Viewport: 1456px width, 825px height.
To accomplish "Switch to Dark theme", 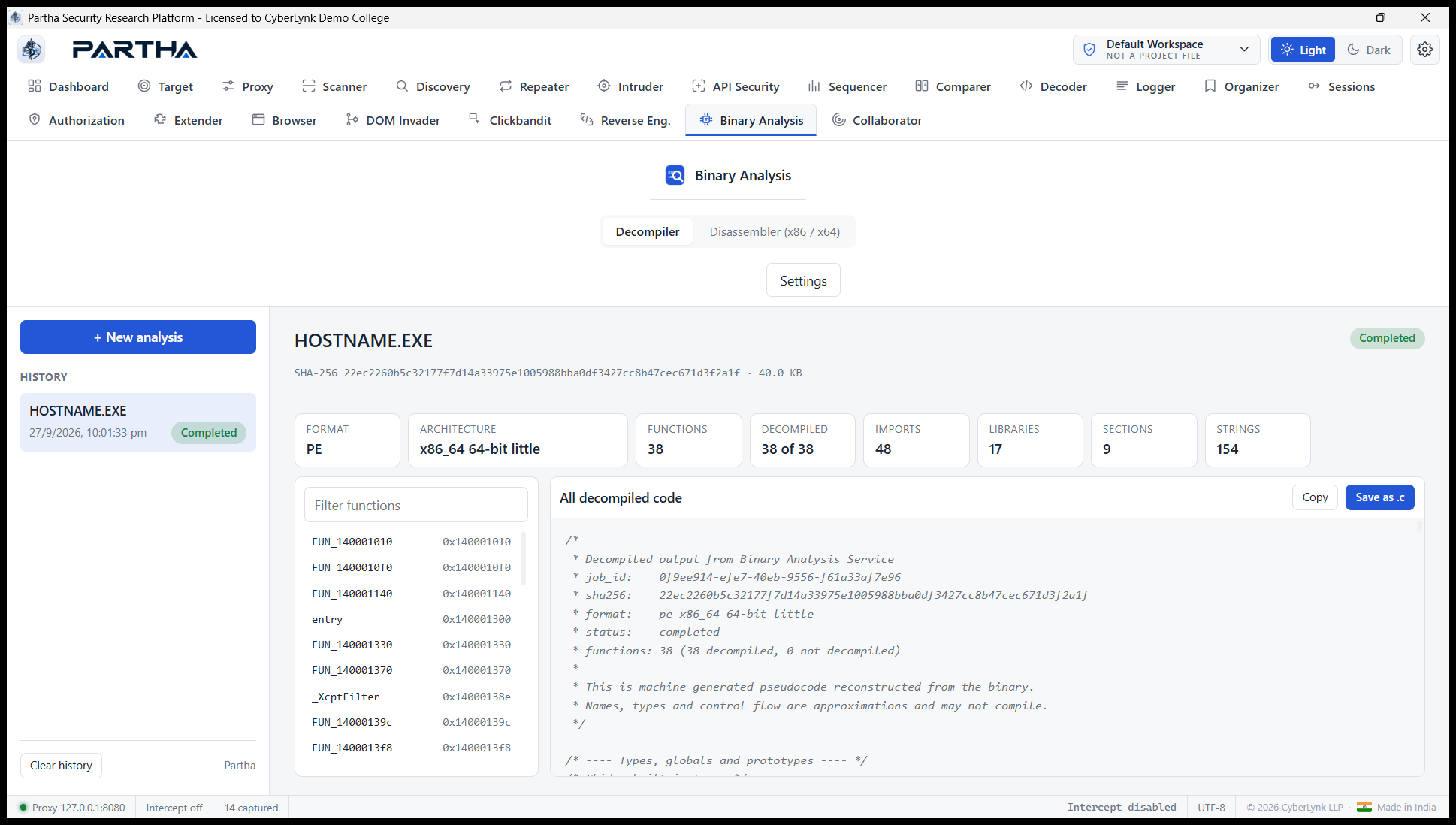I will pos(1369,50).
